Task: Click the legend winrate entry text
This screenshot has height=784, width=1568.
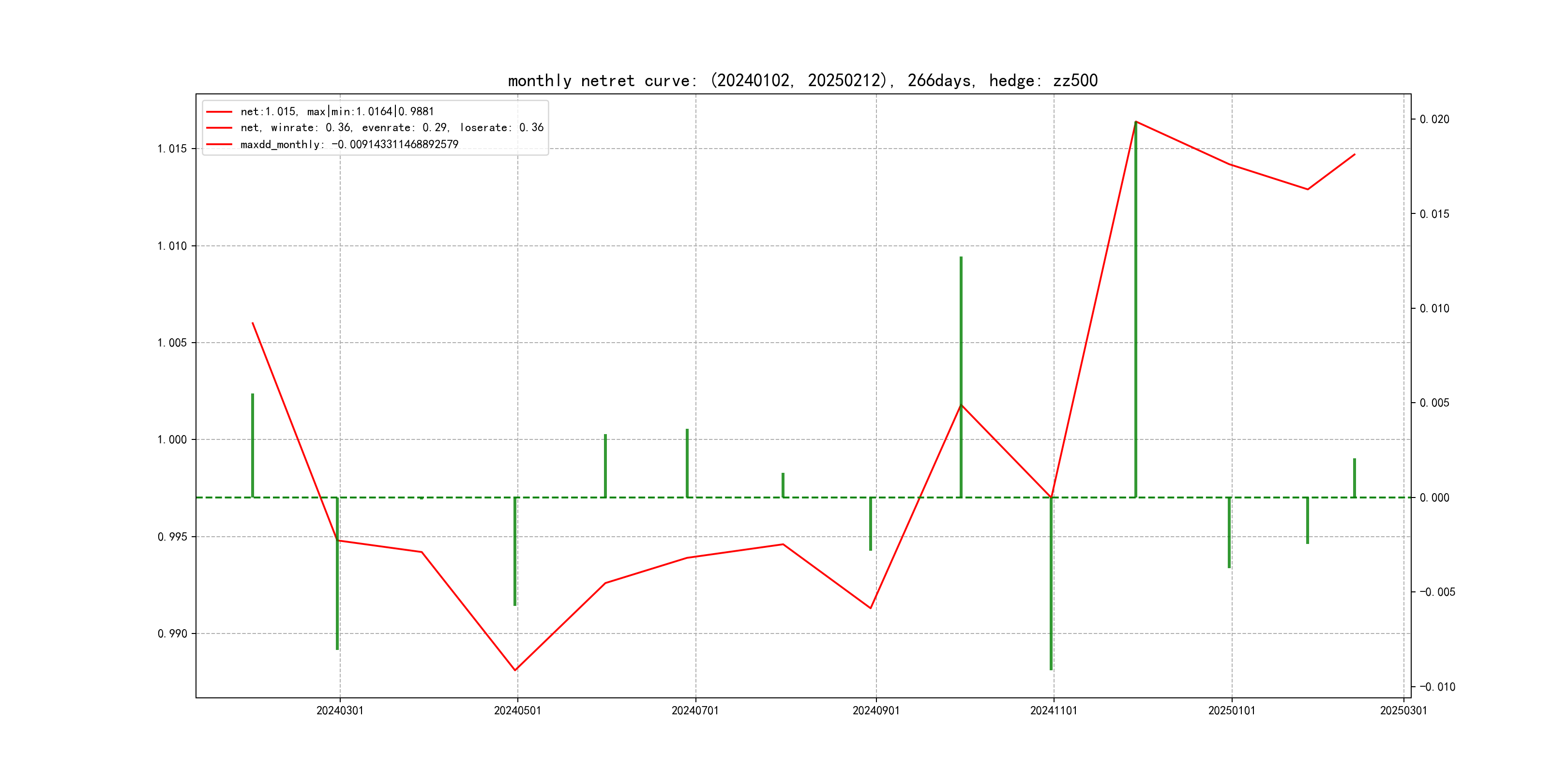Action: click(x=392, y=128)
